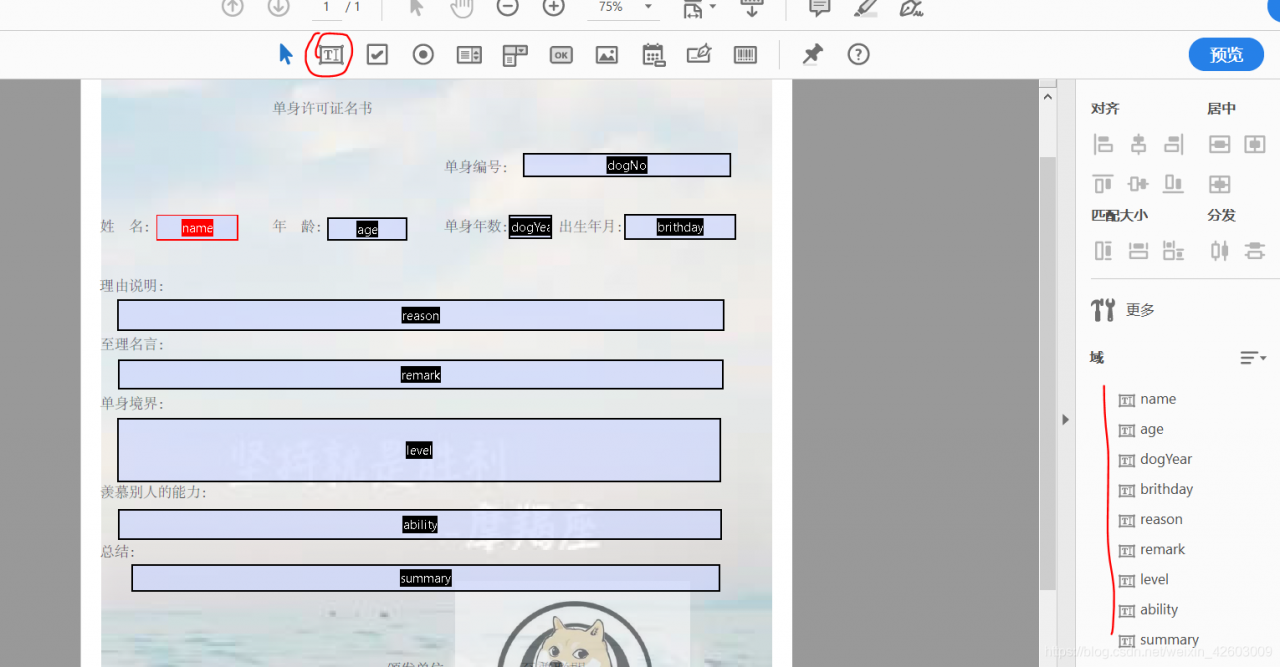
Task: Add a Barcode field
Action: pos(745,54)
